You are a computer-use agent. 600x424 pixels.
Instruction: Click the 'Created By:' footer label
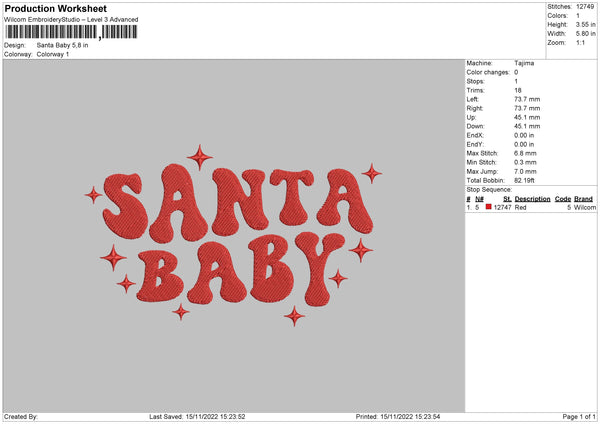(21, 417)
